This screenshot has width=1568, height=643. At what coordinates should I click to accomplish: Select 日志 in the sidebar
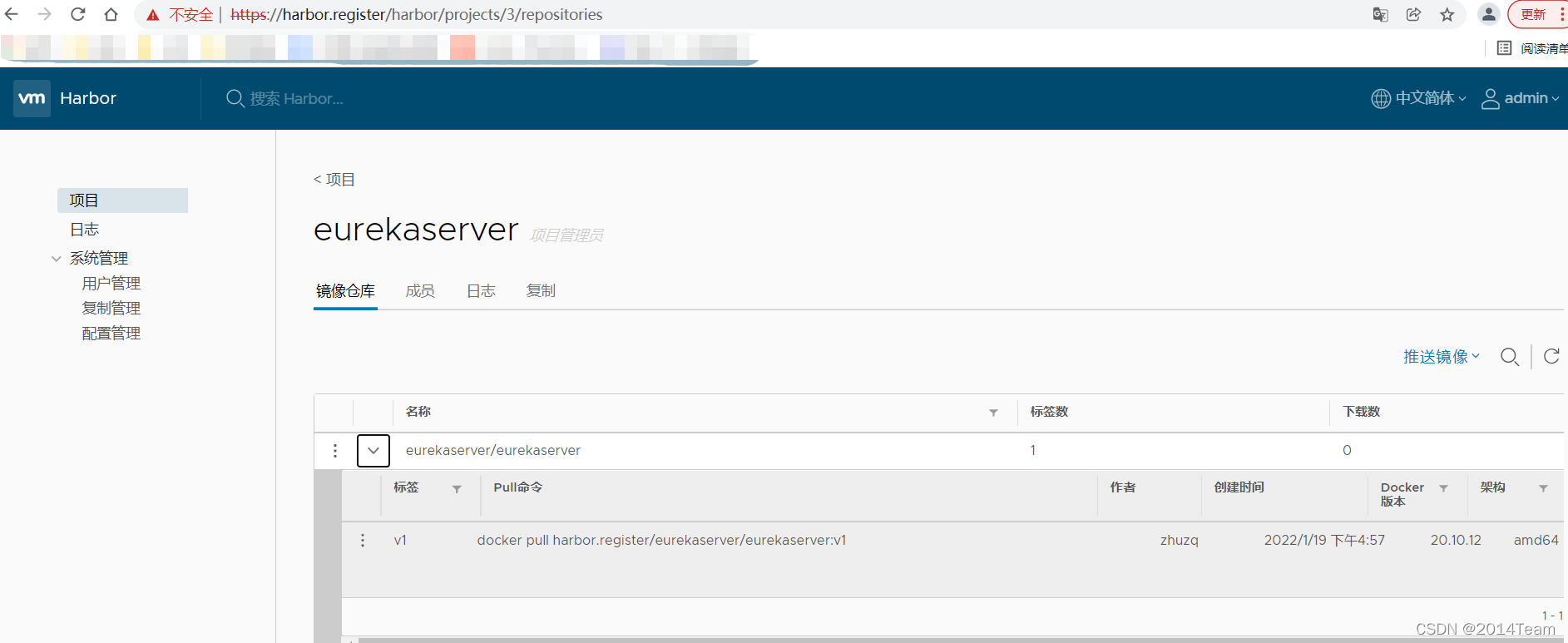coord(84,230)
